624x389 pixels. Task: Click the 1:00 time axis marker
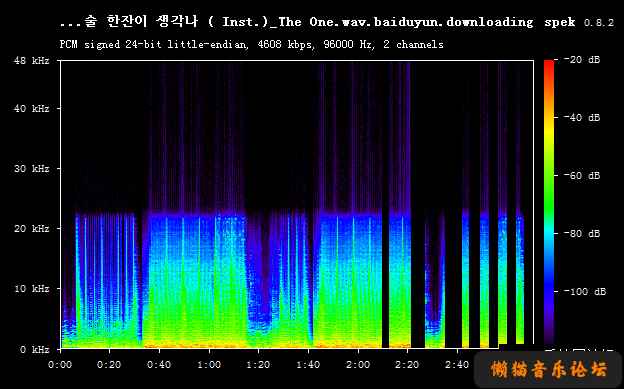209,364
